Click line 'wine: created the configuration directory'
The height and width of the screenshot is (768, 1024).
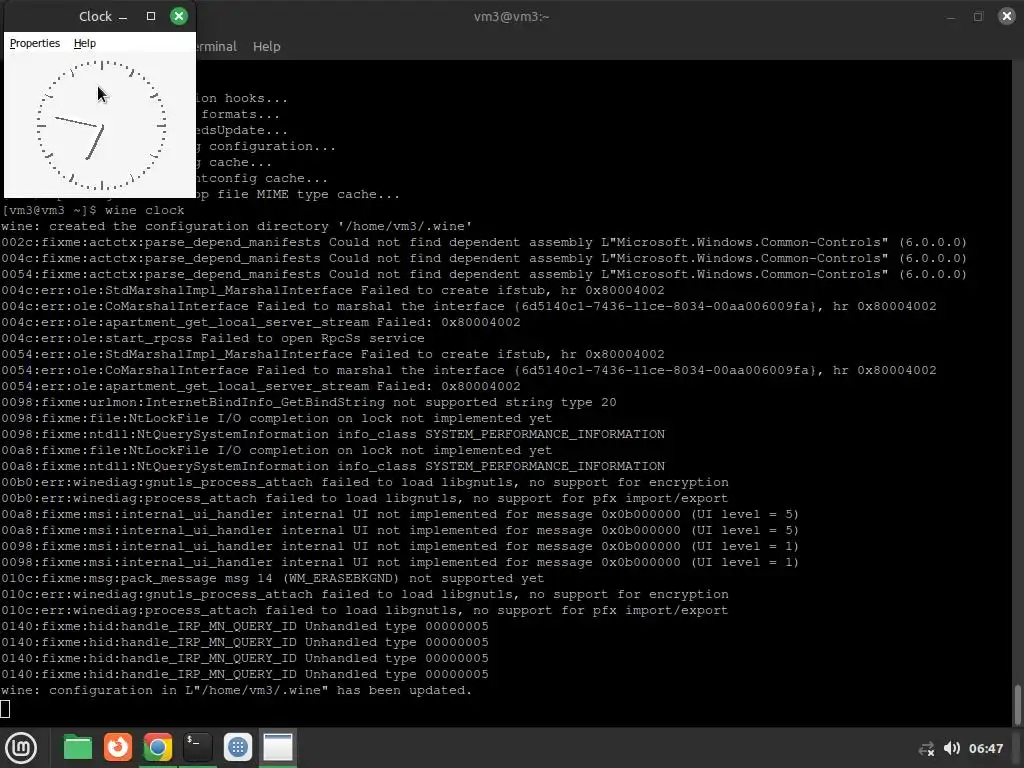pos(236,227)
